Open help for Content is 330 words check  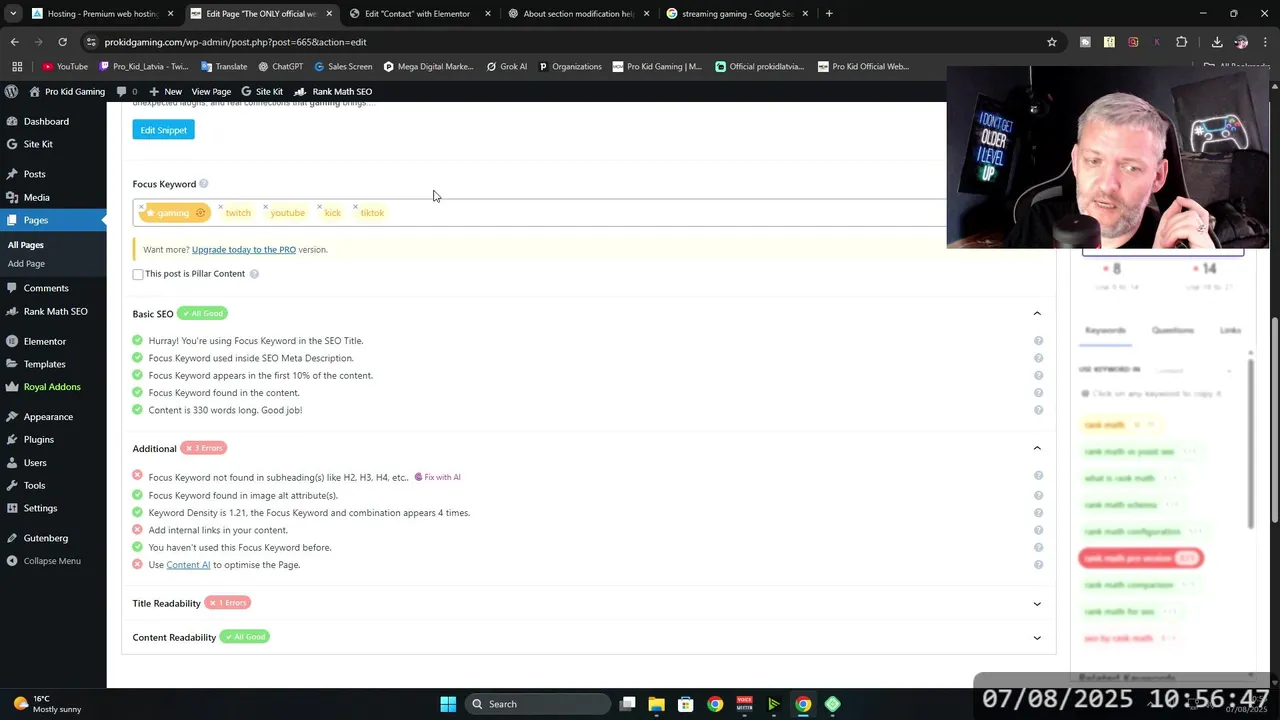tap(1038, 410)
